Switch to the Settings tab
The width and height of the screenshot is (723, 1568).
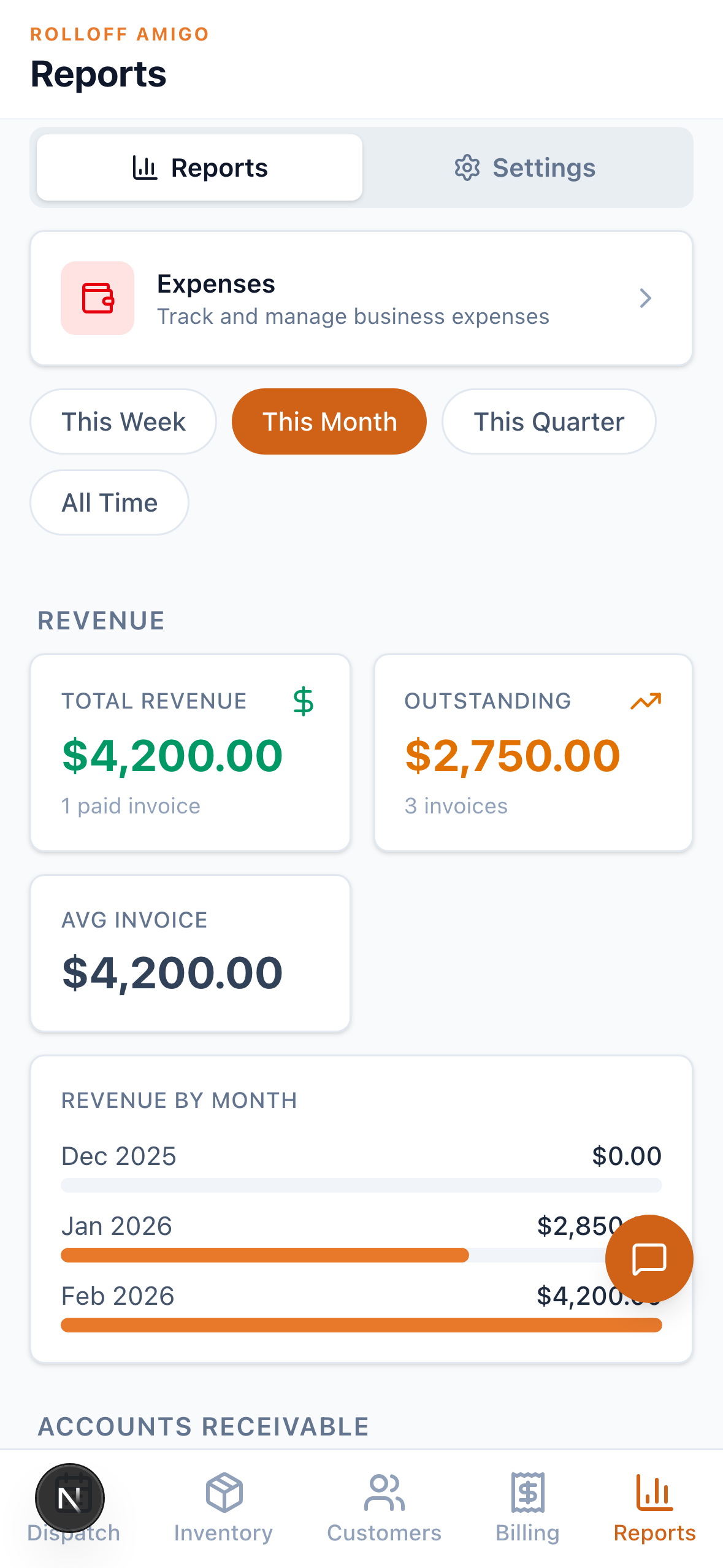[526, 167]
